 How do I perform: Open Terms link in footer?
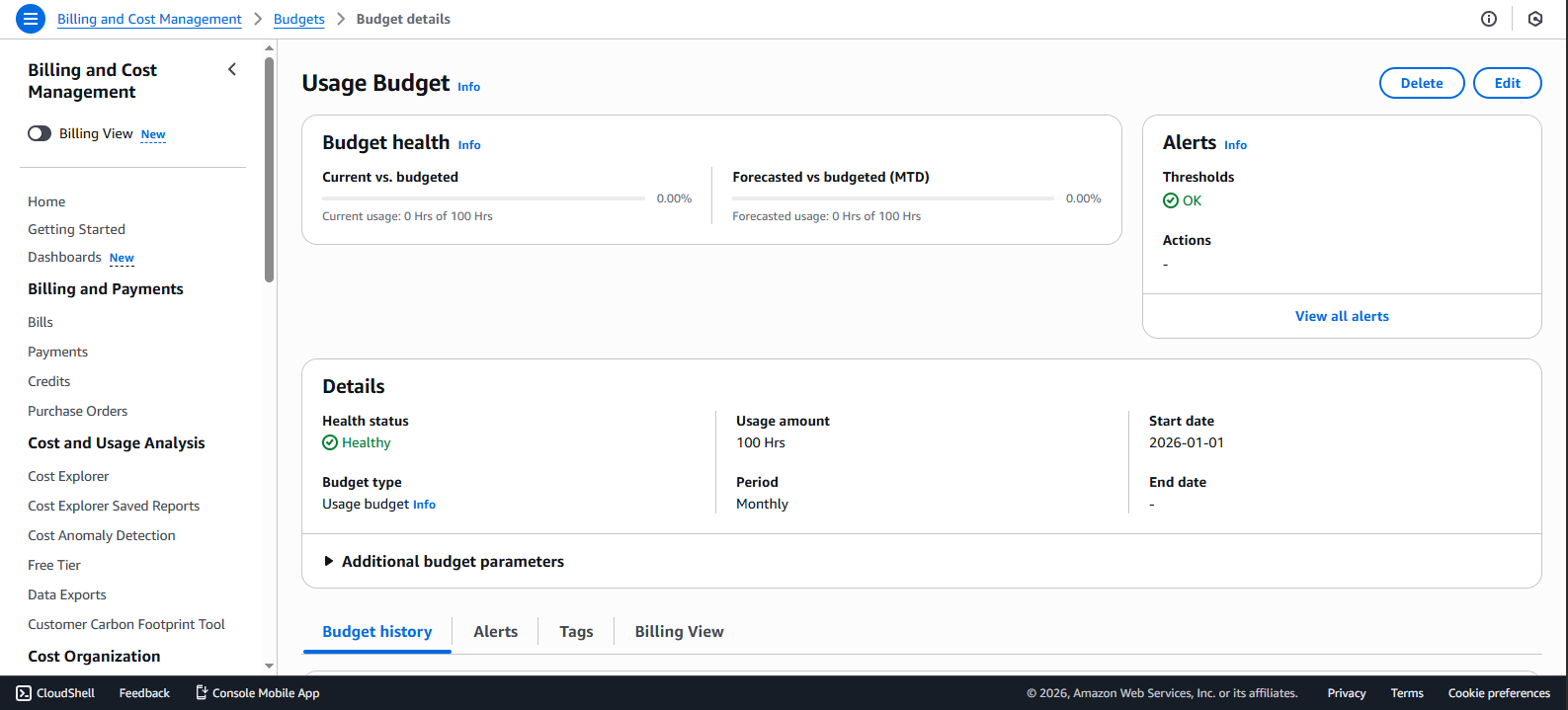click(1407, 693)
